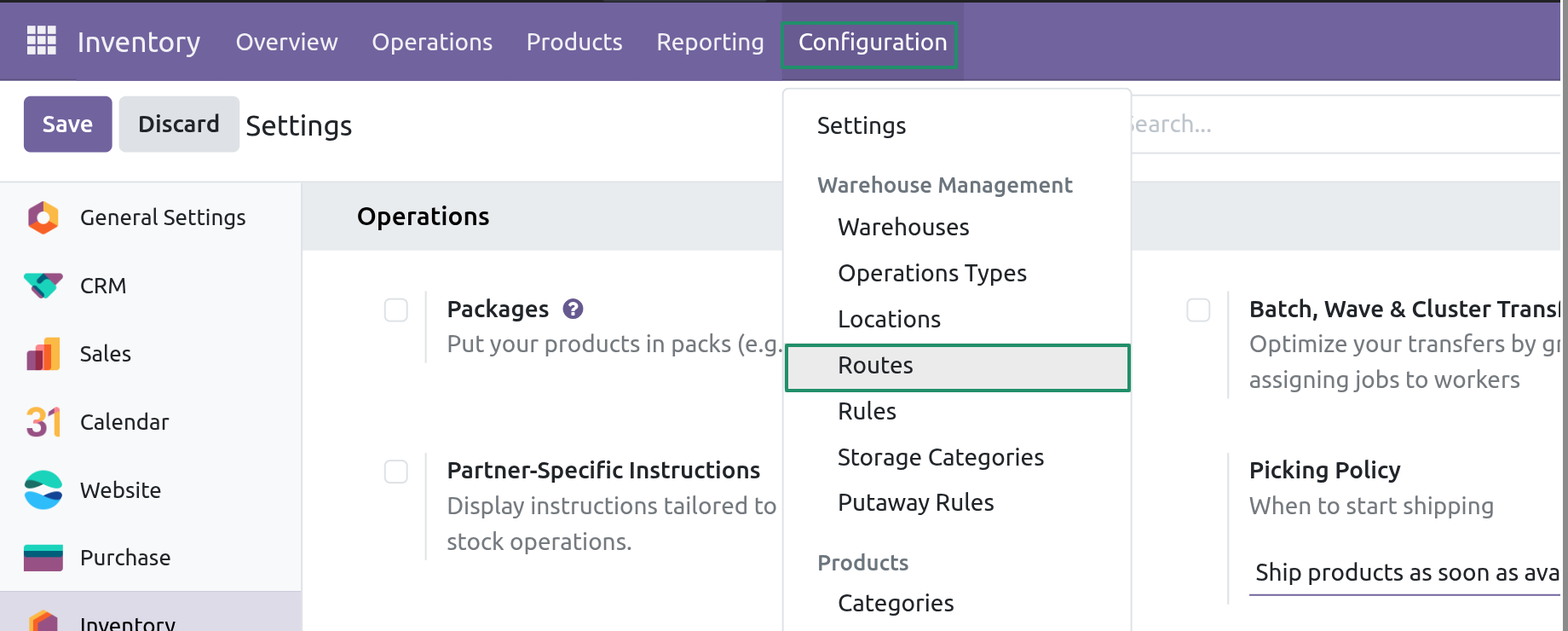Click the Packages help question mark icon

click(573, 309)
